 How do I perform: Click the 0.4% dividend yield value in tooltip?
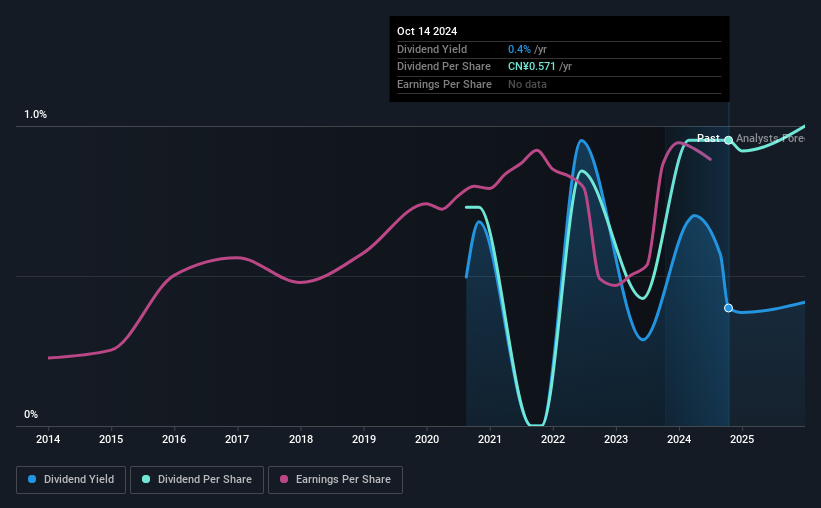pyautogui.click(x=519, y=49)
